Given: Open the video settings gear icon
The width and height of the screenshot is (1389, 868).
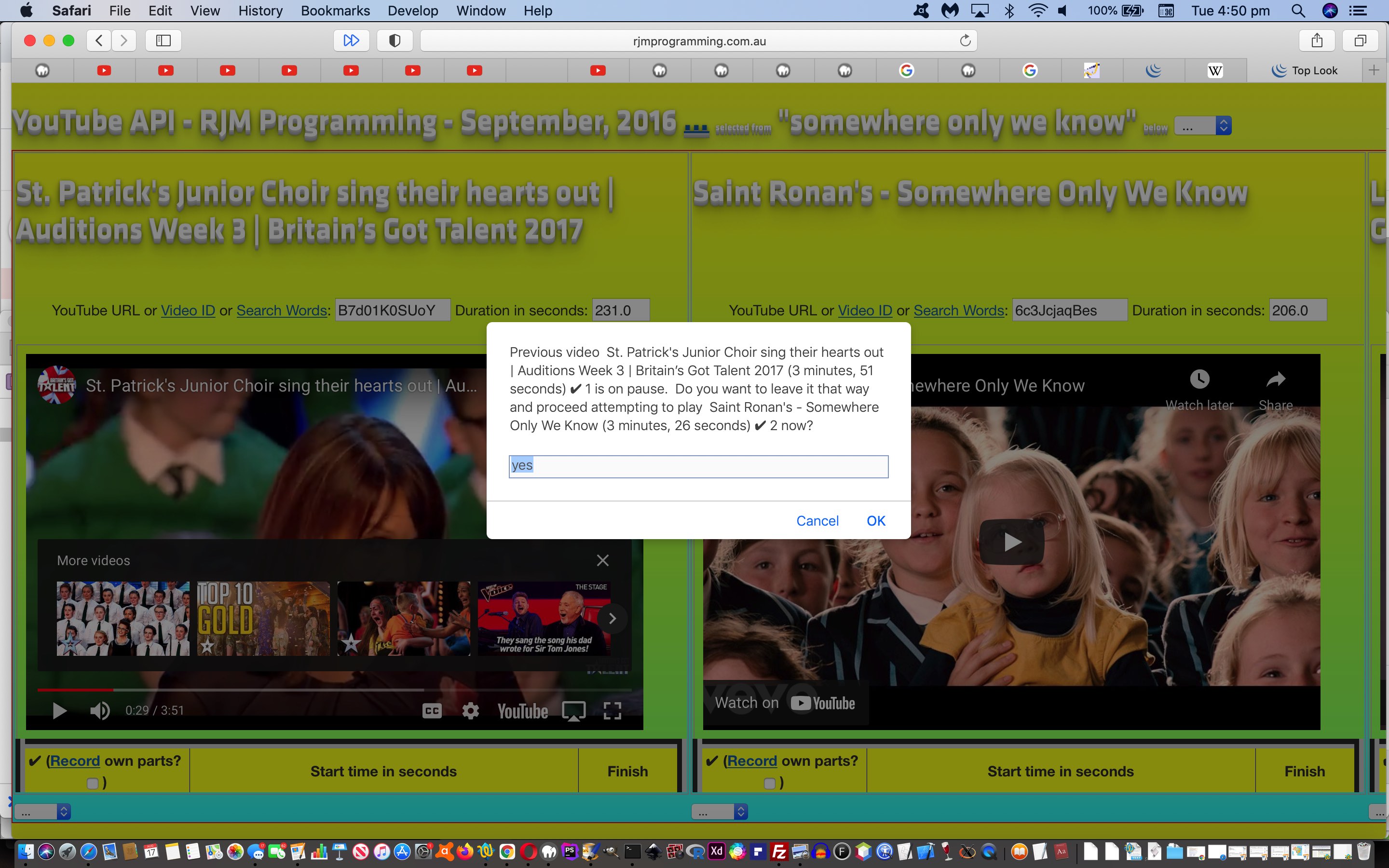Looking at the screenshot, I should [x=471, y=711].
